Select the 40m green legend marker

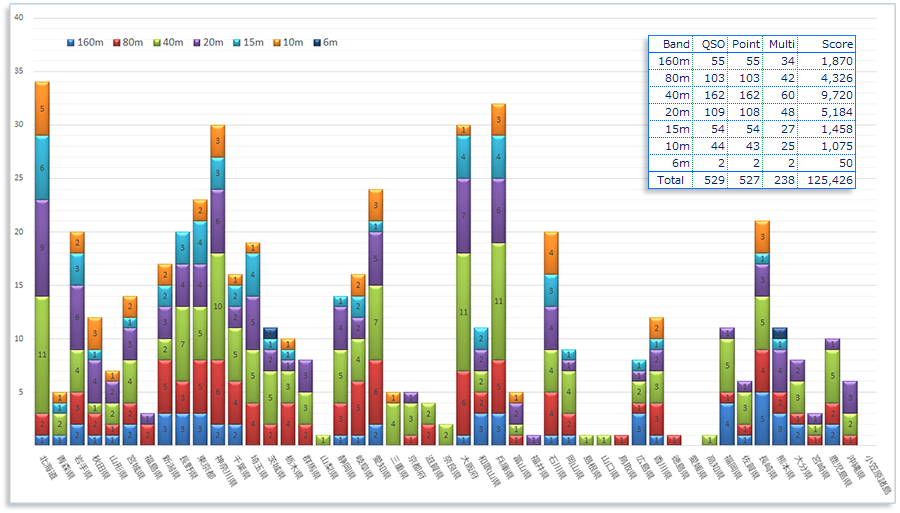[158, 43]
